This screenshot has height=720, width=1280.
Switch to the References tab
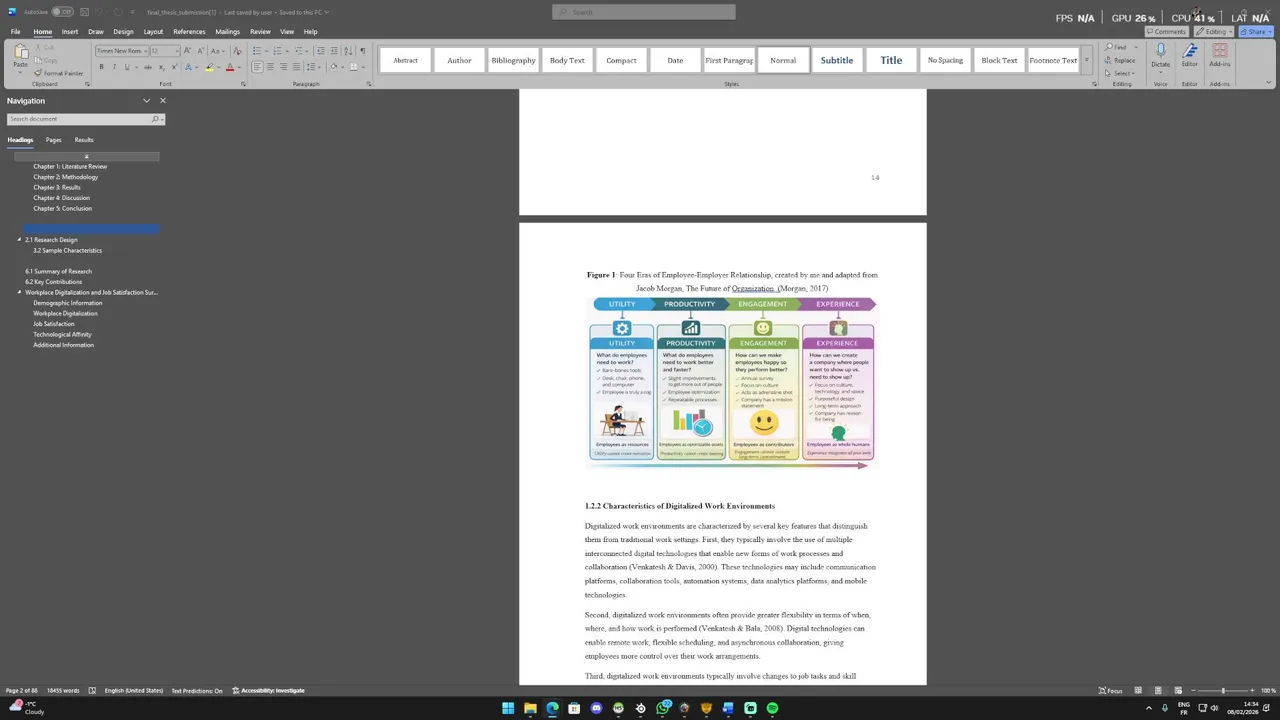pyautogui.click(x=189, y=31)
